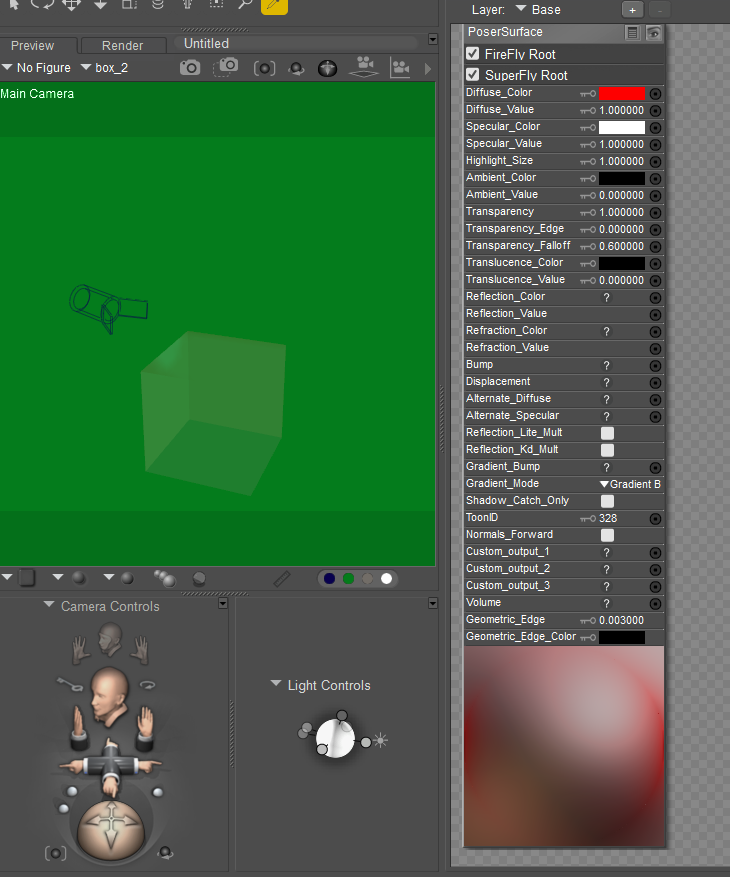The image size is (730, 877).
Task: Click the green background color dot
Action: point(348,578)
